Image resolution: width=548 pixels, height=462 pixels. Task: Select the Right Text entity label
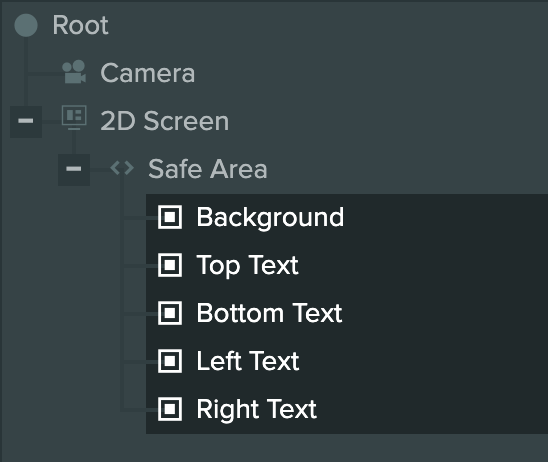pos(257,410)
